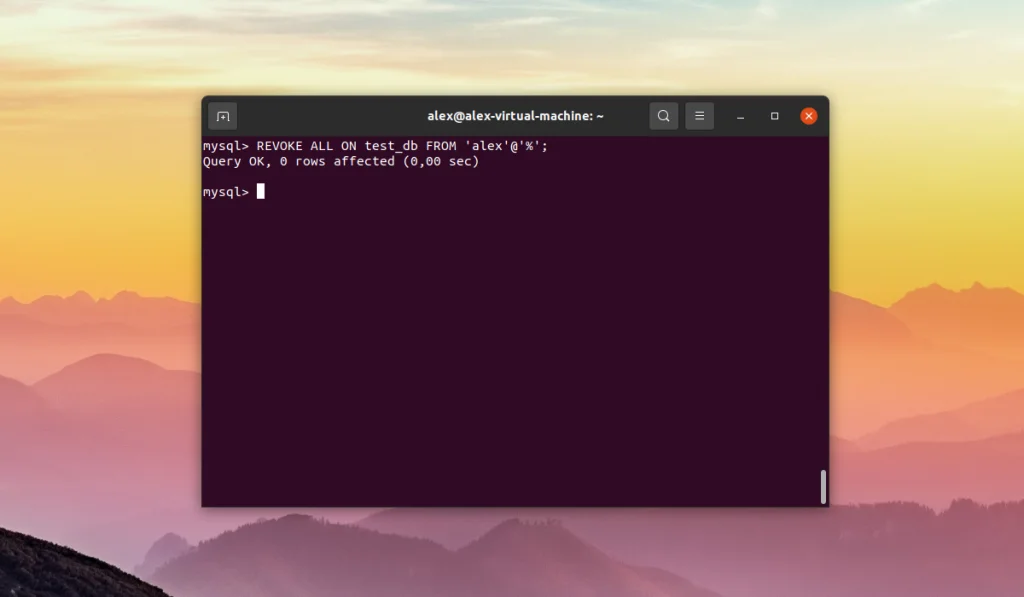Minimize the terminal window
The image size is (1024, 597).
point(740,115)
